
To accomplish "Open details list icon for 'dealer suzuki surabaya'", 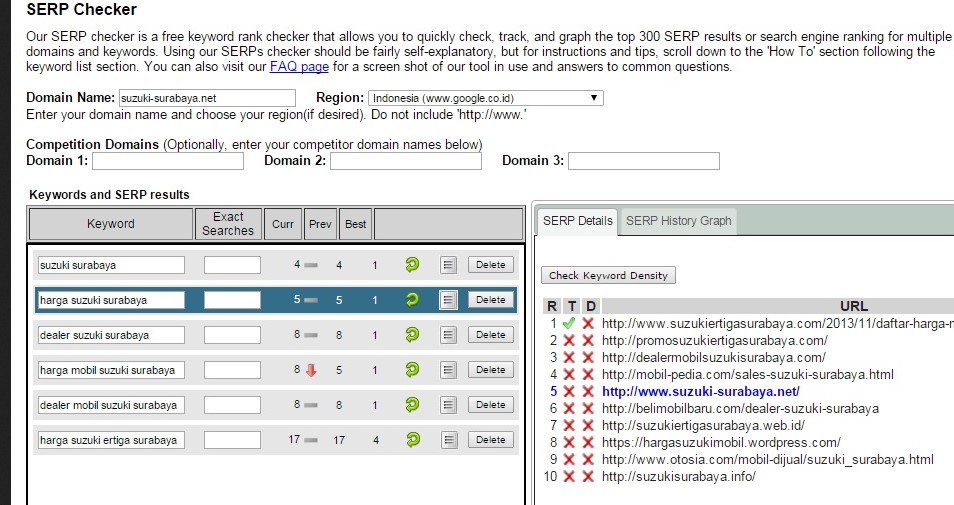I will 448,335.
